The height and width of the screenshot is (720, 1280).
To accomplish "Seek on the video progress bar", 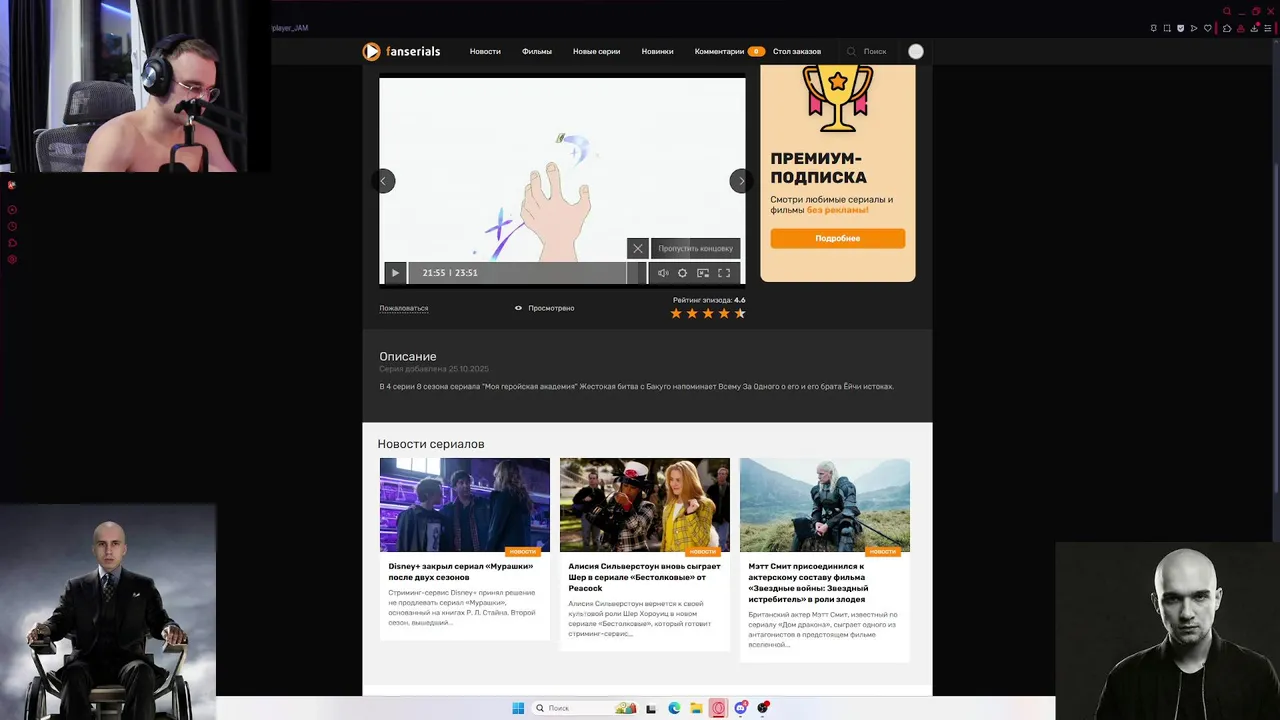I will 527,273.
